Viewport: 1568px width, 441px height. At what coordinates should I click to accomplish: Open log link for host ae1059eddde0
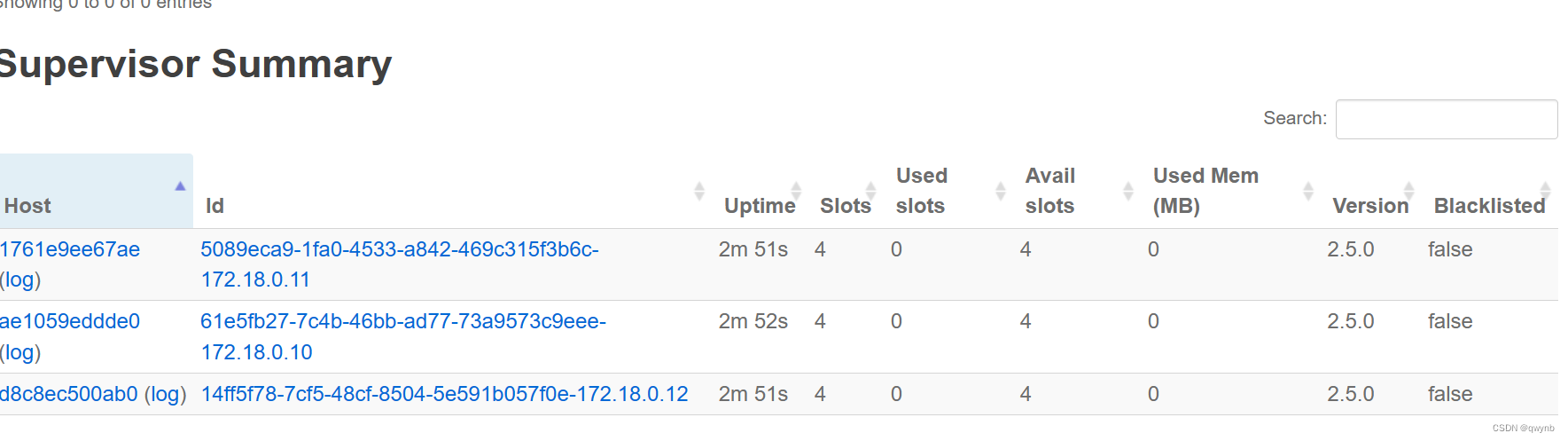tap(20, 352)
